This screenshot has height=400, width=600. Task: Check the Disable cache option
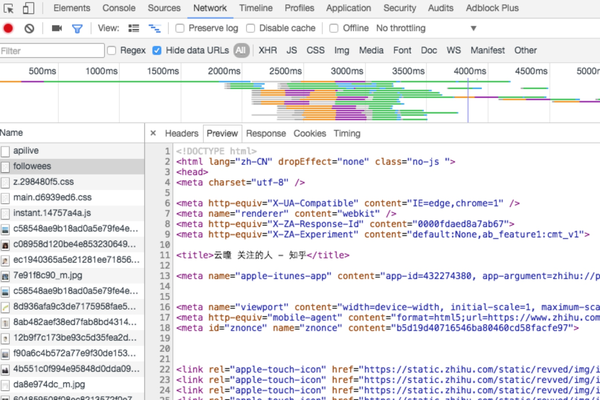(x=251, y=29)
